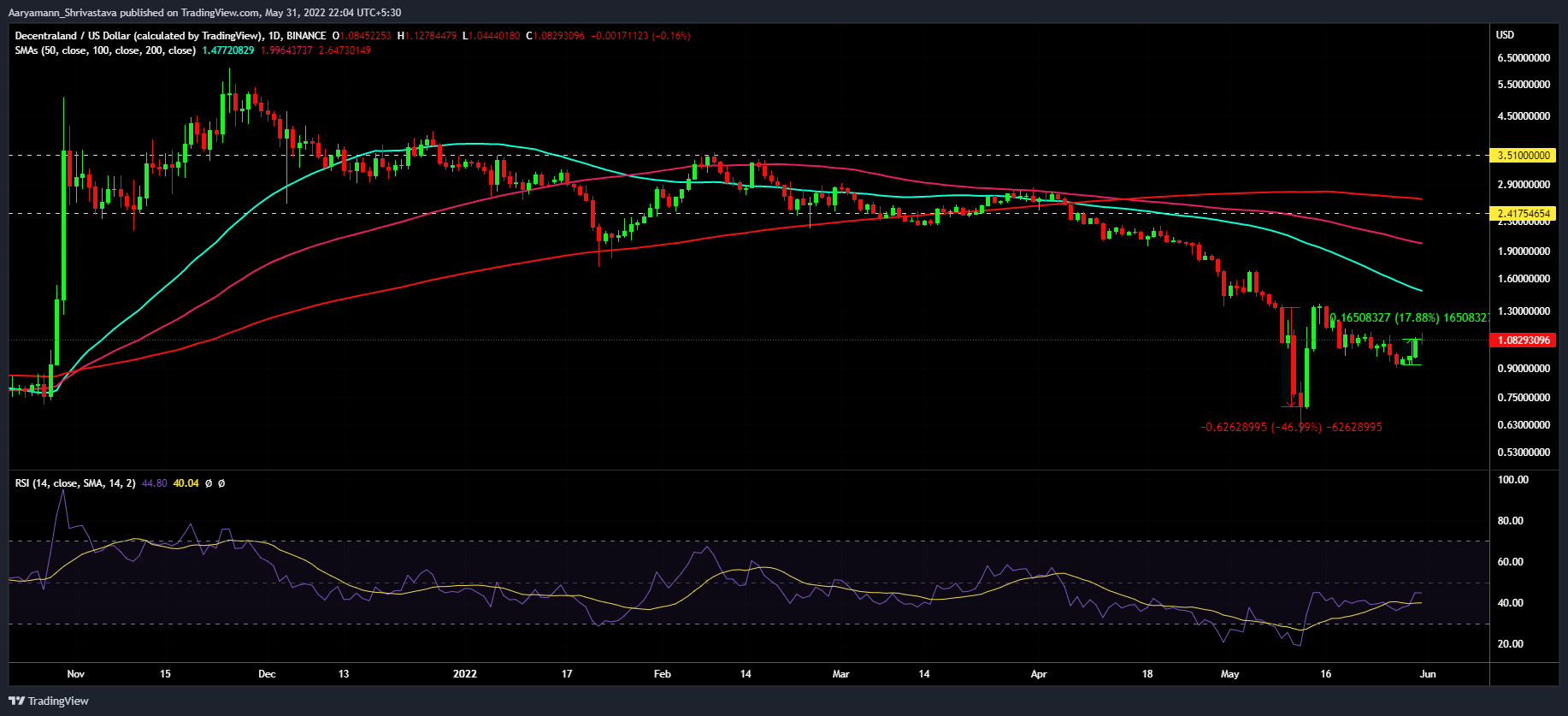Click the May label on time axis
The height and width of the screenshot is (716, 1568).
[1229, 674]
